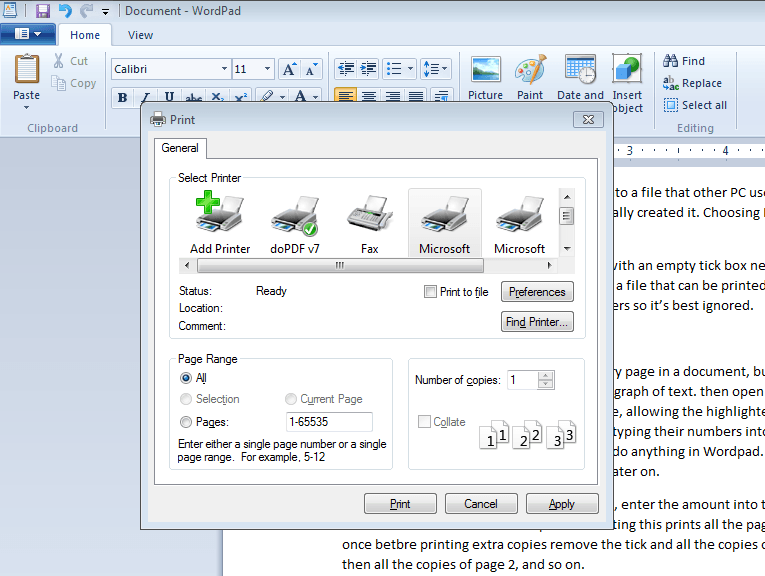Select the Pages radio button
The image size is (765, 576).
(185, 422)
